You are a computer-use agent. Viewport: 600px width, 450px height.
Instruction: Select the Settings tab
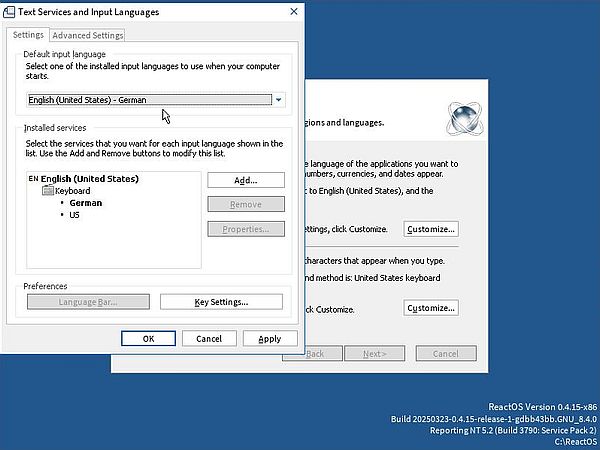(x=28, y=35)
